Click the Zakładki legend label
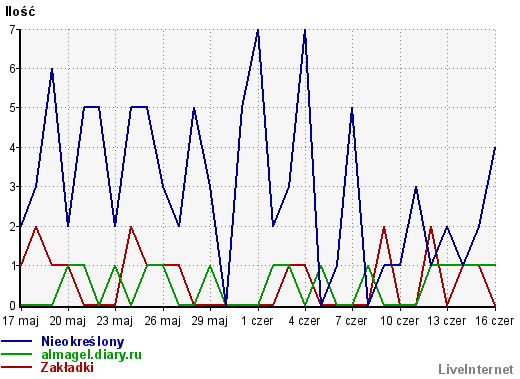Viewport: 520px width, 379px height. [67, 367]
